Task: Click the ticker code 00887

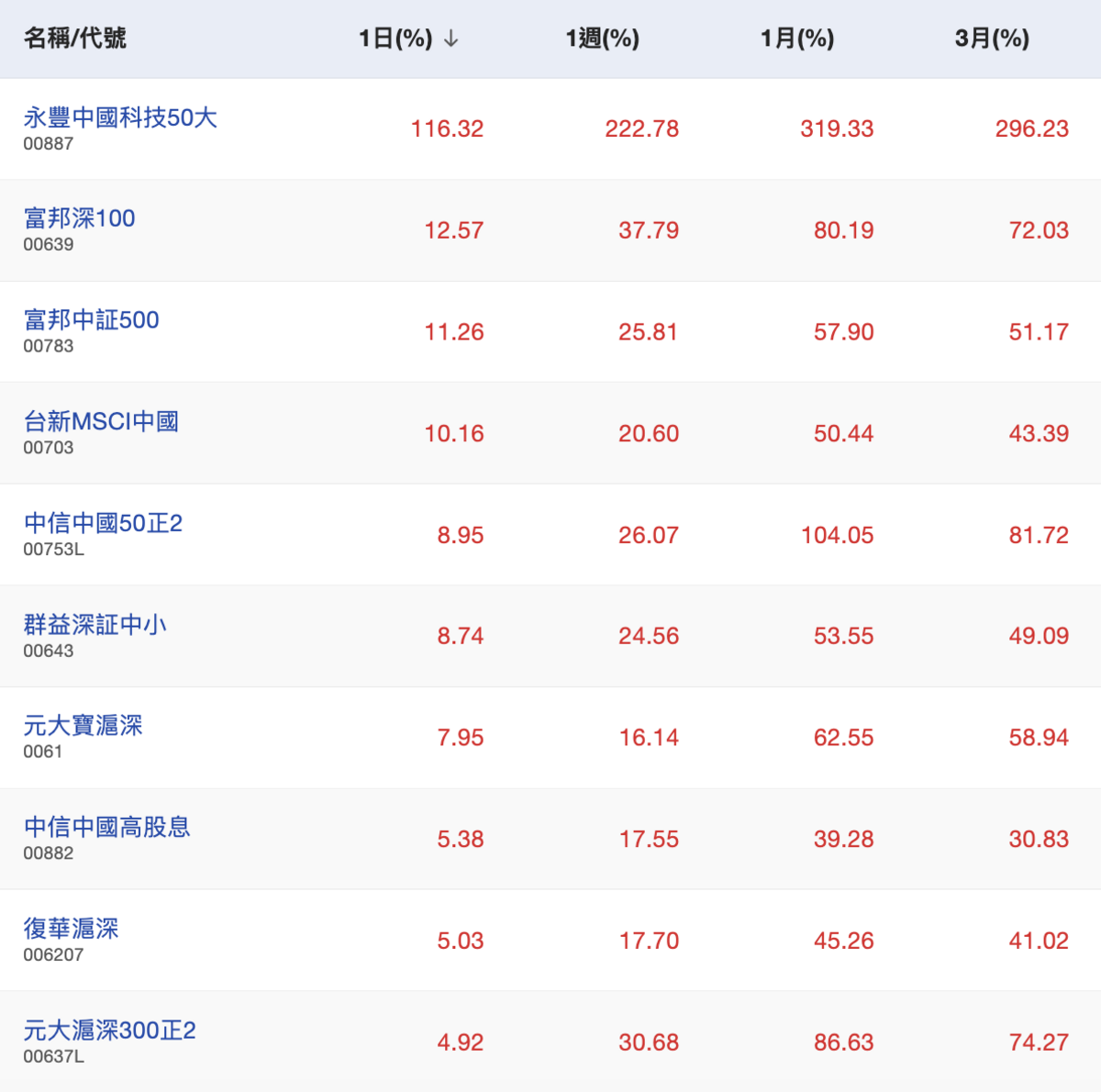Action: pos(49,144)
